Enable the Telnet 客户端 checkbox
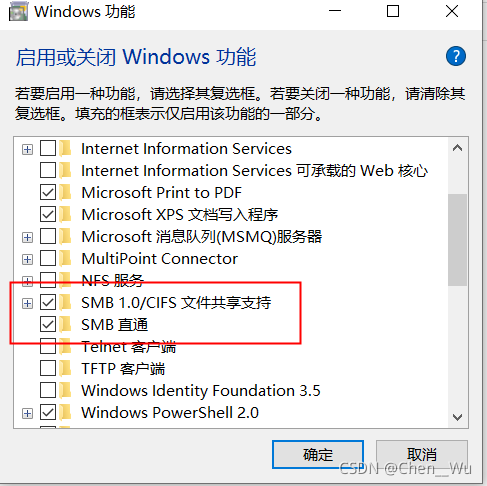The image size is (487, 486). pyautogui.click(x=48, y=347)
